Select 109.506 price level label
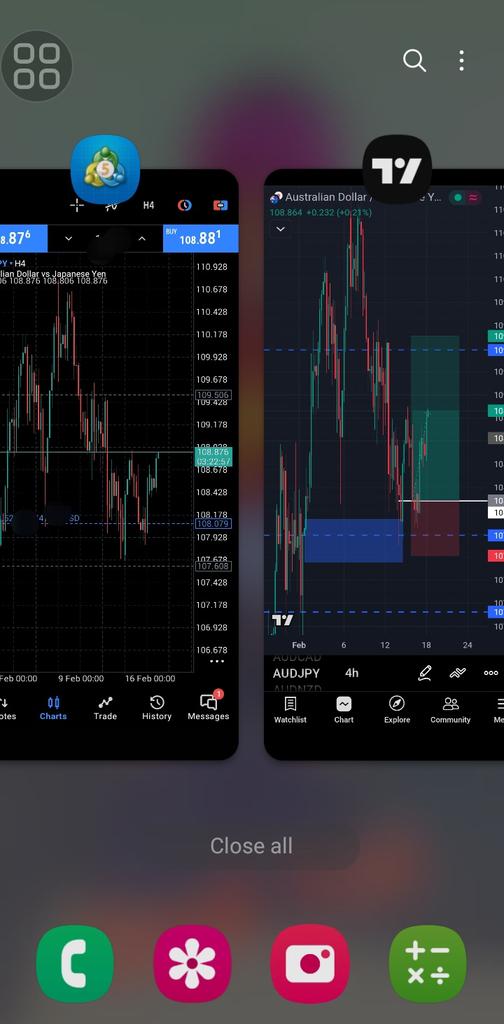 [213, 395]
